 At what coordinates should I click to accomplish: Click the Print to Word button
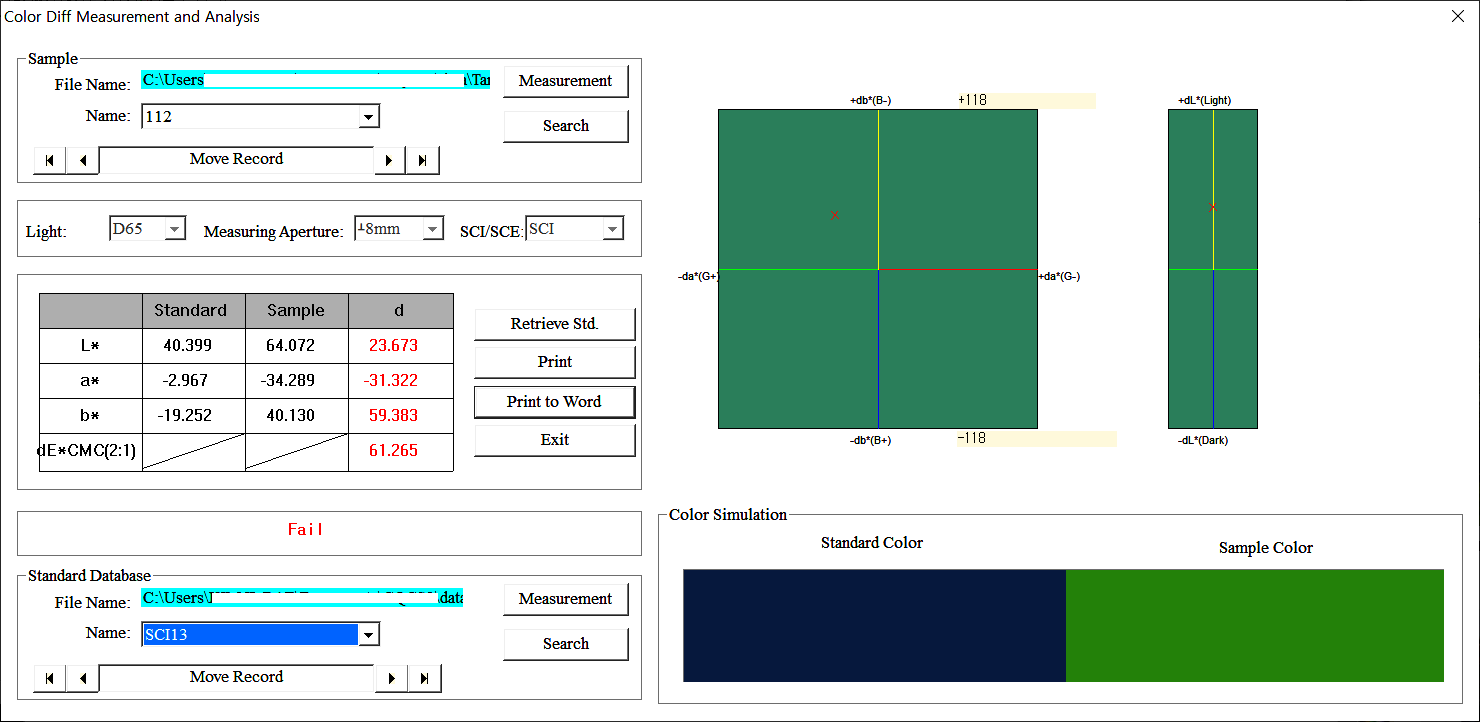pyautogui.click(x=554, y=402)
